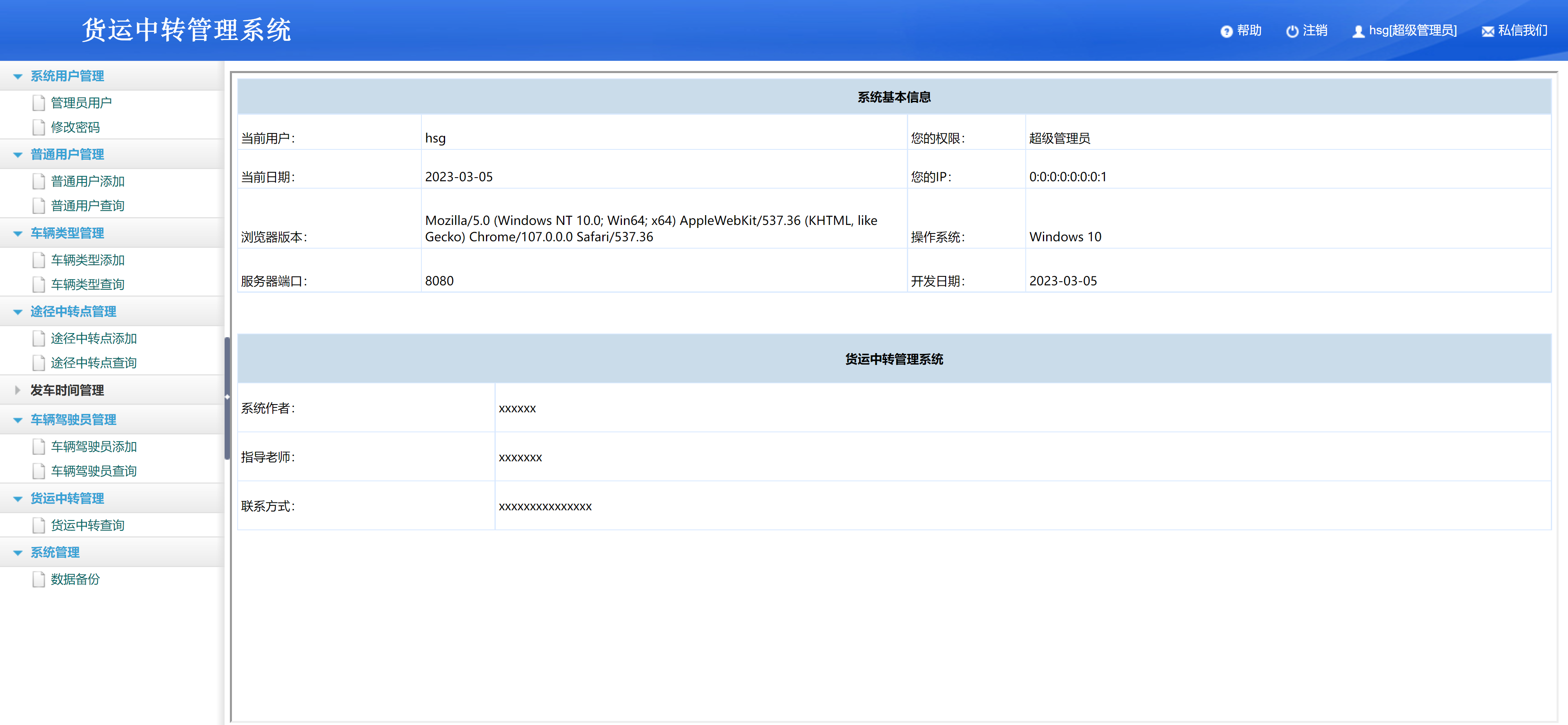This screenshot has width=1568, height=725.
Task: Click the 车辆类型管理 header label
Action: click(67, 233)
